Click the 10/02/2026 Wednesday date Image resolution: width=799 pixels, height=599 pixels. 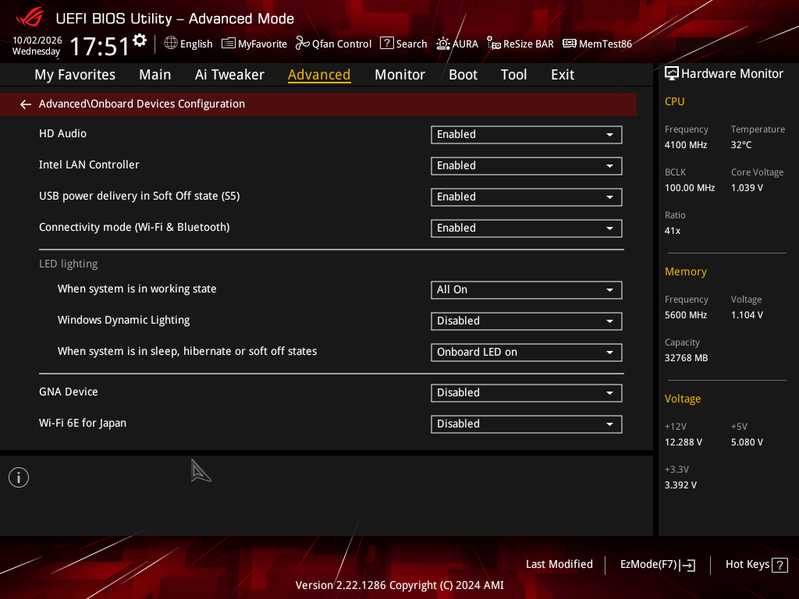[37, 46]
